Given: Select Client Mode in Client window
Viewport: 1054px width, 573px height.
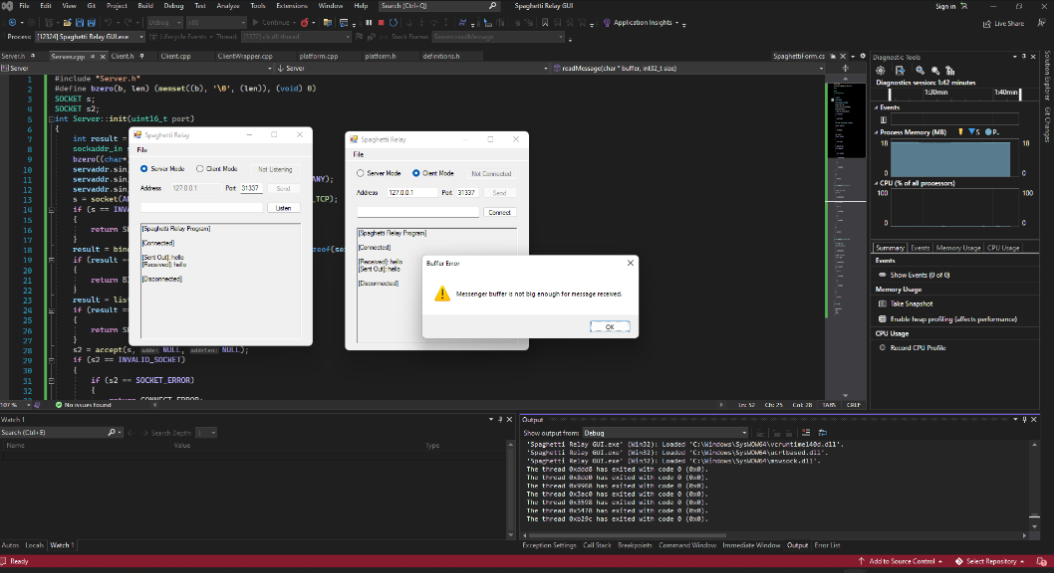Looking at the screenshot, I should tap(416, 173).
